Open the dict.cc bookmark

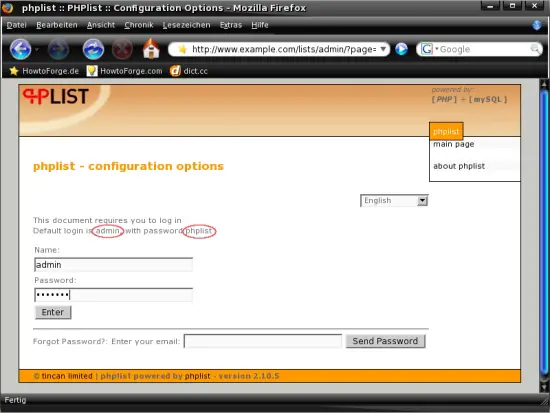pos(189,71)
